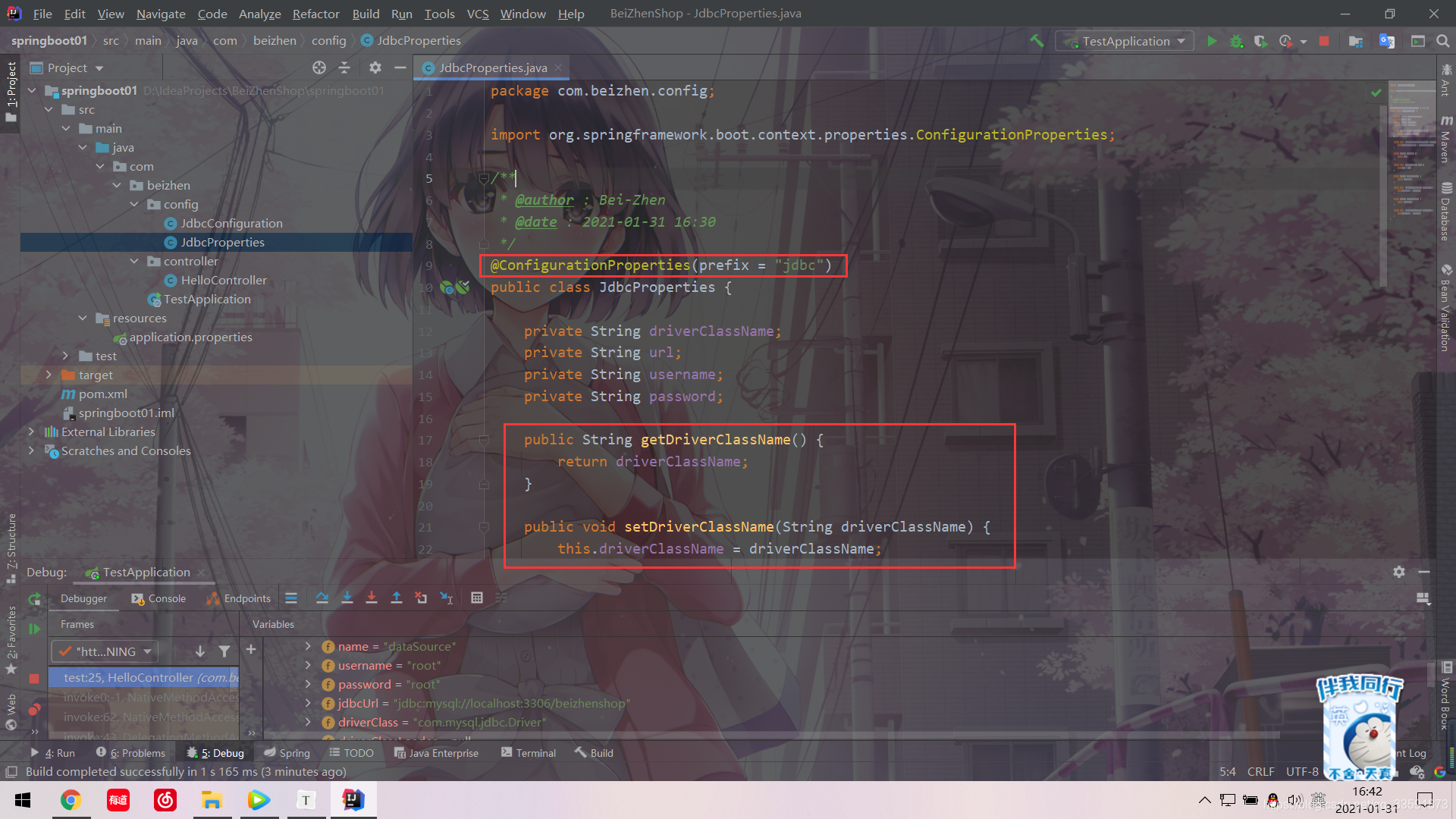Click the Search Everywhere magnifier icon
This screenshot has height=819, width=1456.
1442,41
